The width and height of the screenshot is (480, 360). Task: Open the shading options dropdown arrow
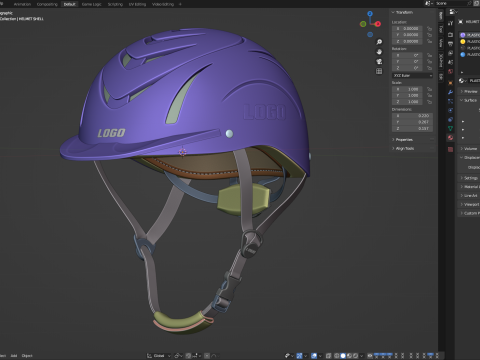(362, 356)
